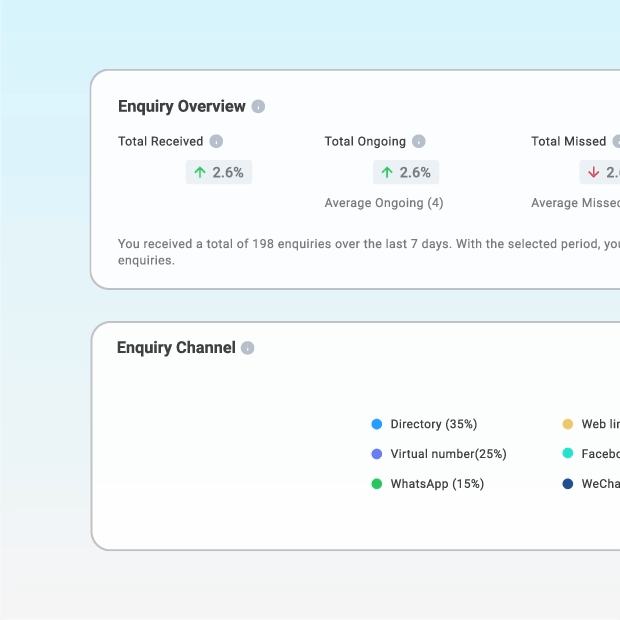620x620 pixels.
Task: Select the purple Virtual number legend dot
Action: 376,454
